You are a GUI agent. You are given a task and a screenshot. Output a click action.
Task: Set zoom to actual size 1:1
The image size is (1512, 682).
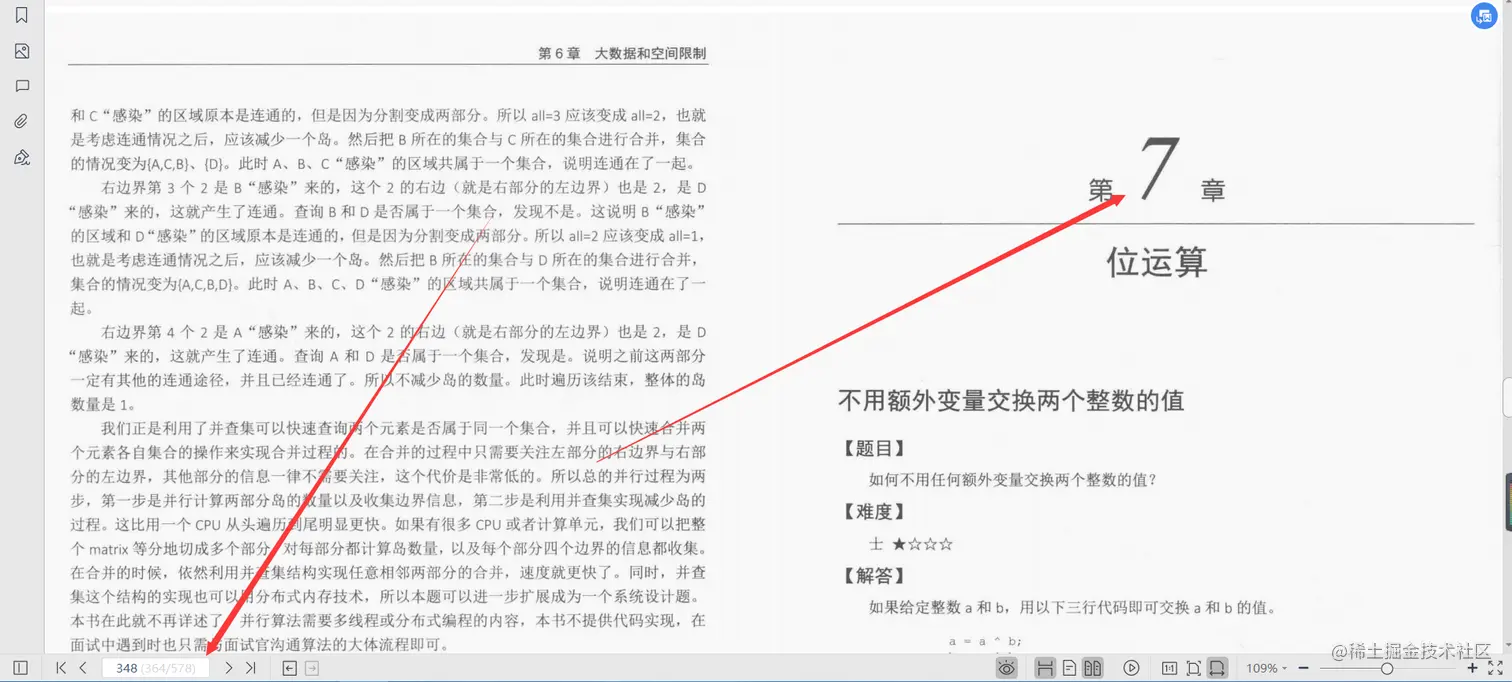click(x=1169, y=667)
